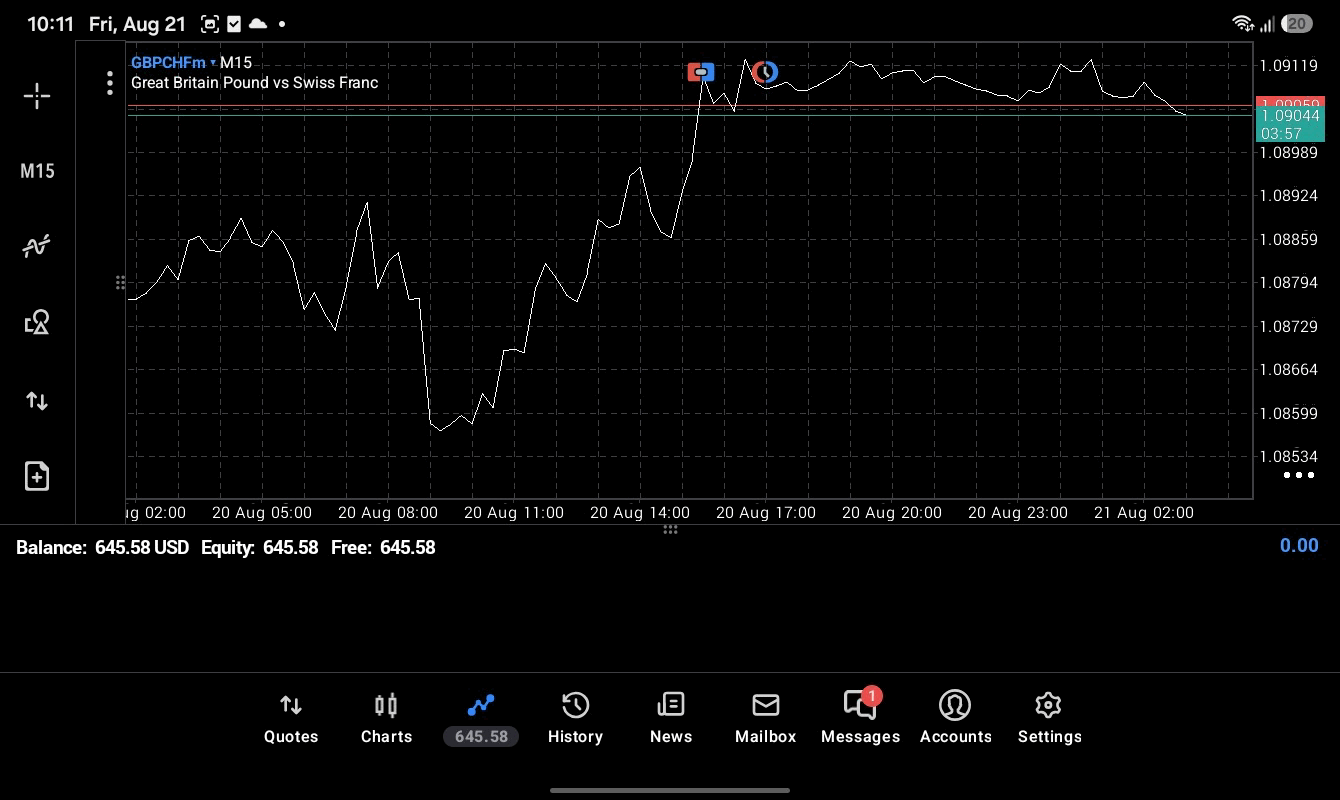Go to the Accounts tab

pyautogui.click(x=955, y=719)
